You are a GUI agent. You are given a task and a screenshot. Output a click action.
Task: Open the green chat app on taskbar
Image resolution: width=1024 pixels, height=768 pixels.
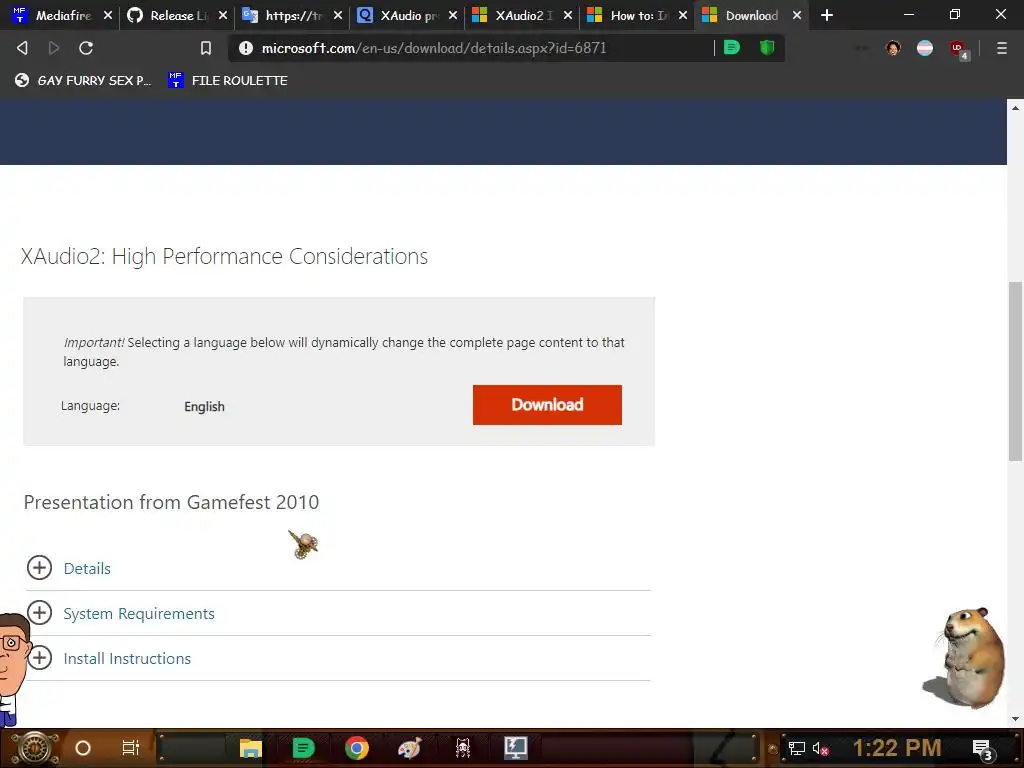[303, 748]
